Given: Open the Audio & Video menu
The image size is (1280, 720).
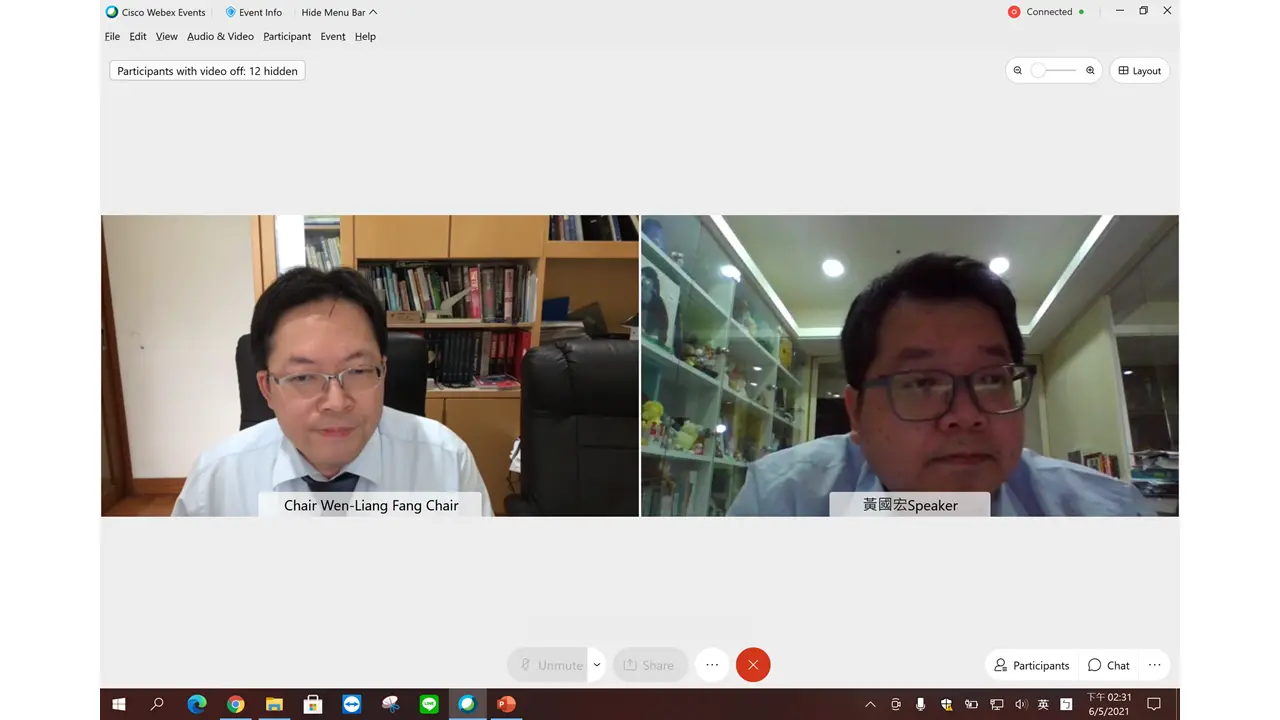Looking at the screenshot, I should click(220, 36).
